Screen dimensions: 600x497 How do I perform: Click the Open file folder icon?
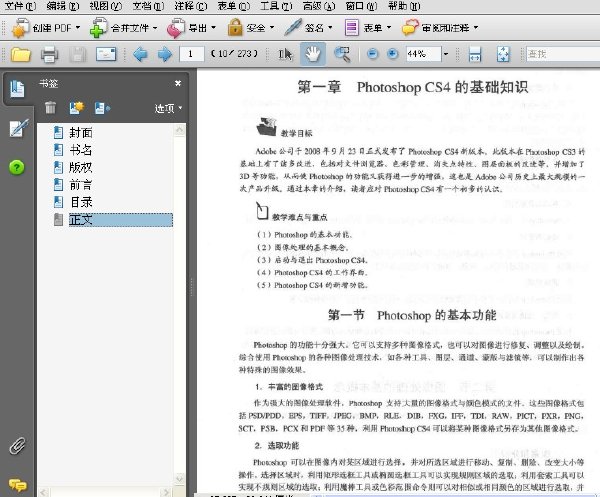[x=21, y=54]
